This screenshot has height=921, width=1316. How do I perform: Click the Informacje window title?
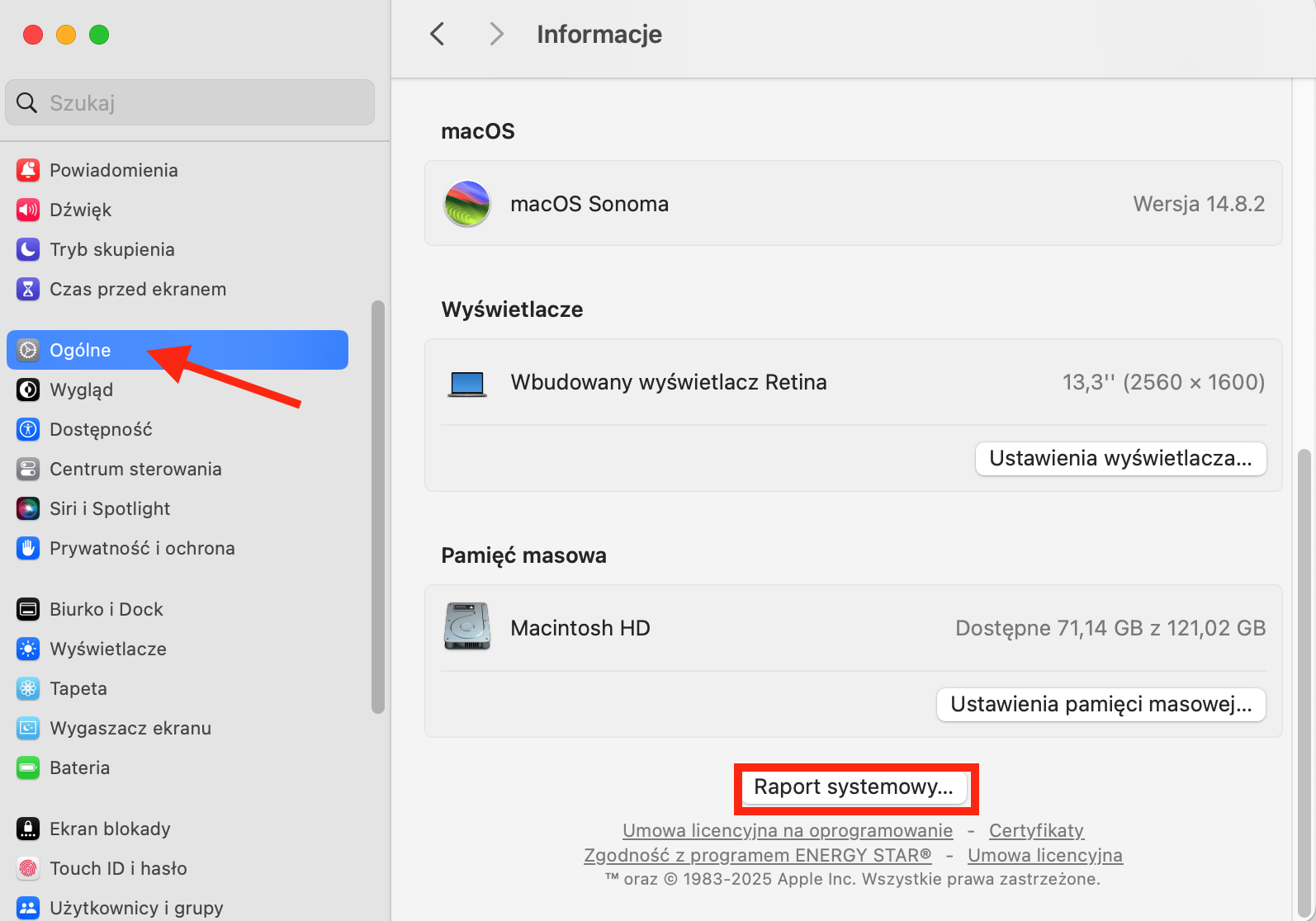(599, 34)
